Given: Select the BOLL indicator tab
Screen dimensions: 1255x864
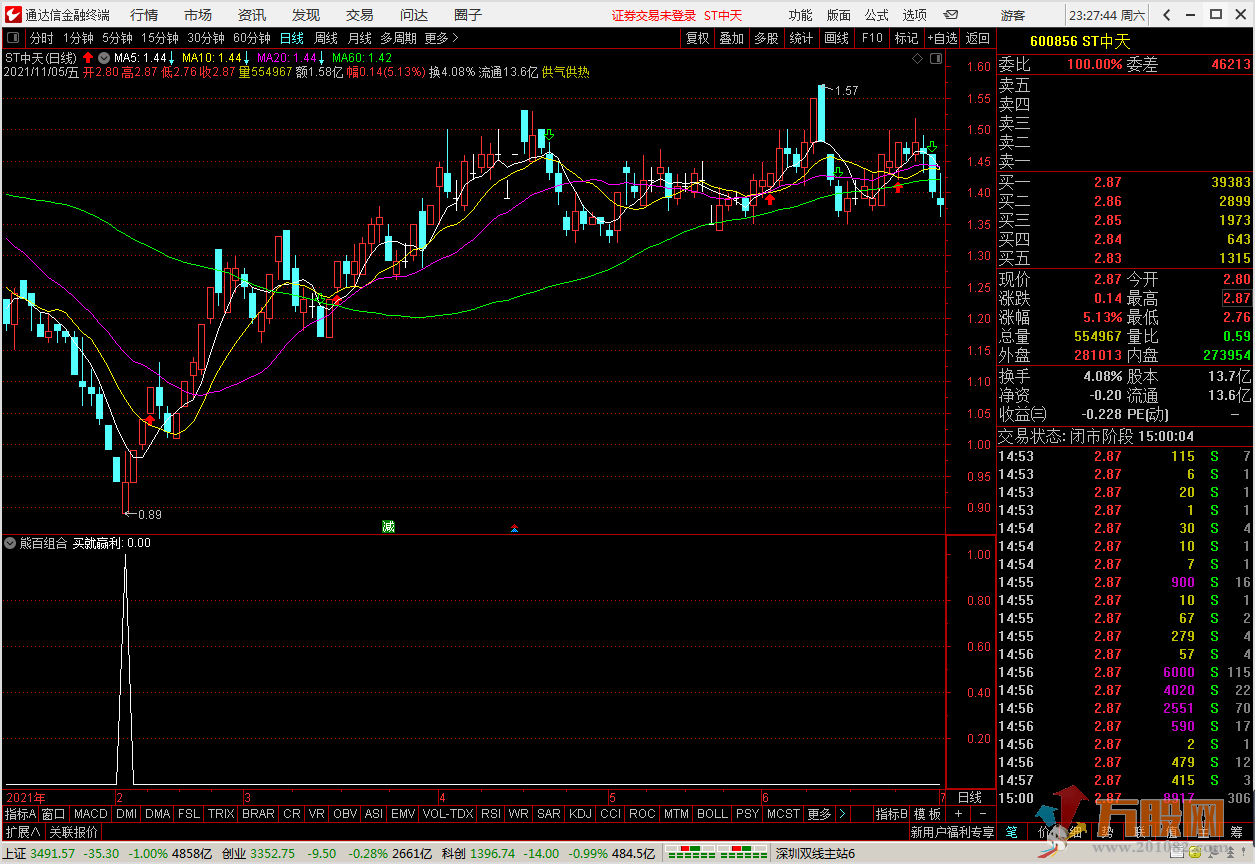Looking at the screenshot, I should coord(712,814).
